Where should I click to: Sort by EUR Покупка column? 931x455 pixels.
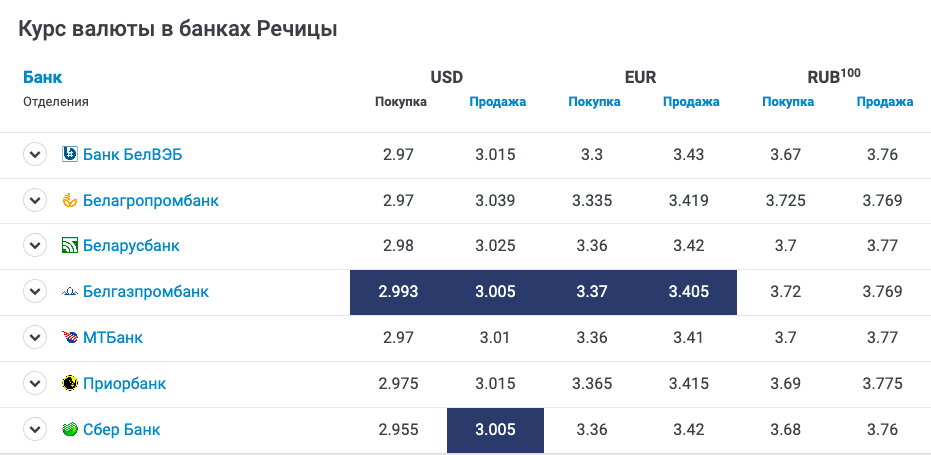(594, 102)
